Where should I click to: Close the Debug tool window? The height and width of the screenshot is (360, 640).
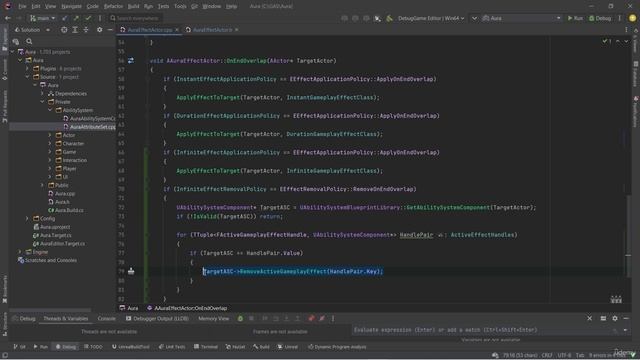[x=589, y=318]
